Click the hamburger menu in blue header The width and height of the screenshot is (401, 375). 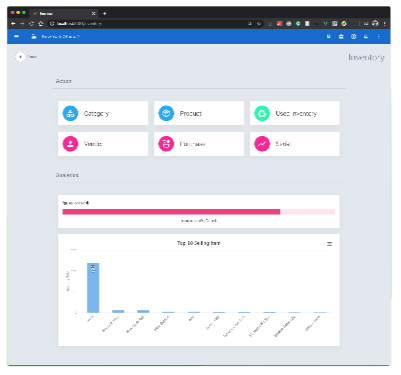[17, 36]
